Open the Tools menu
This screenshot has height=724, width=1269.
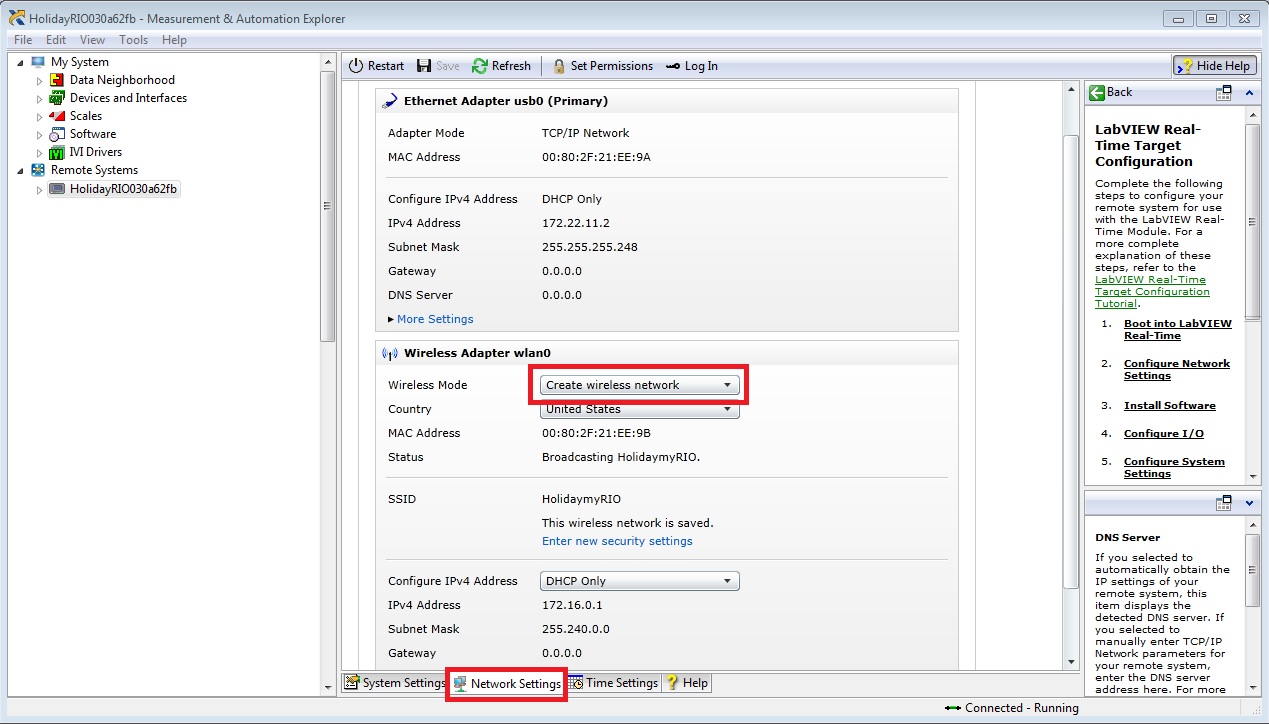(133, 40)
